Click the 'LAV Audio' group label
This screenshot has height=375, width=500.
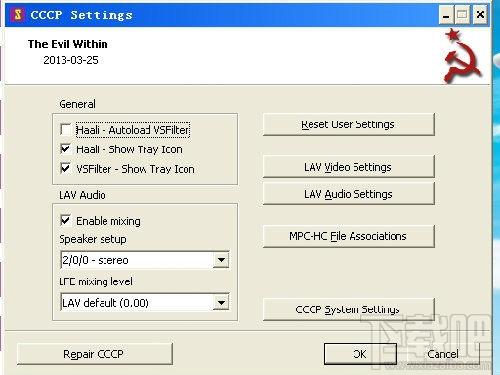click(x=82, y=195)
